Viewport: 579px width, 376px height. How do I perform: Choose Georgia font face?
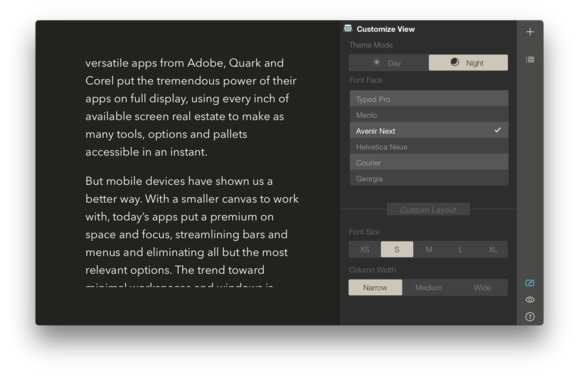pos(429,178)
